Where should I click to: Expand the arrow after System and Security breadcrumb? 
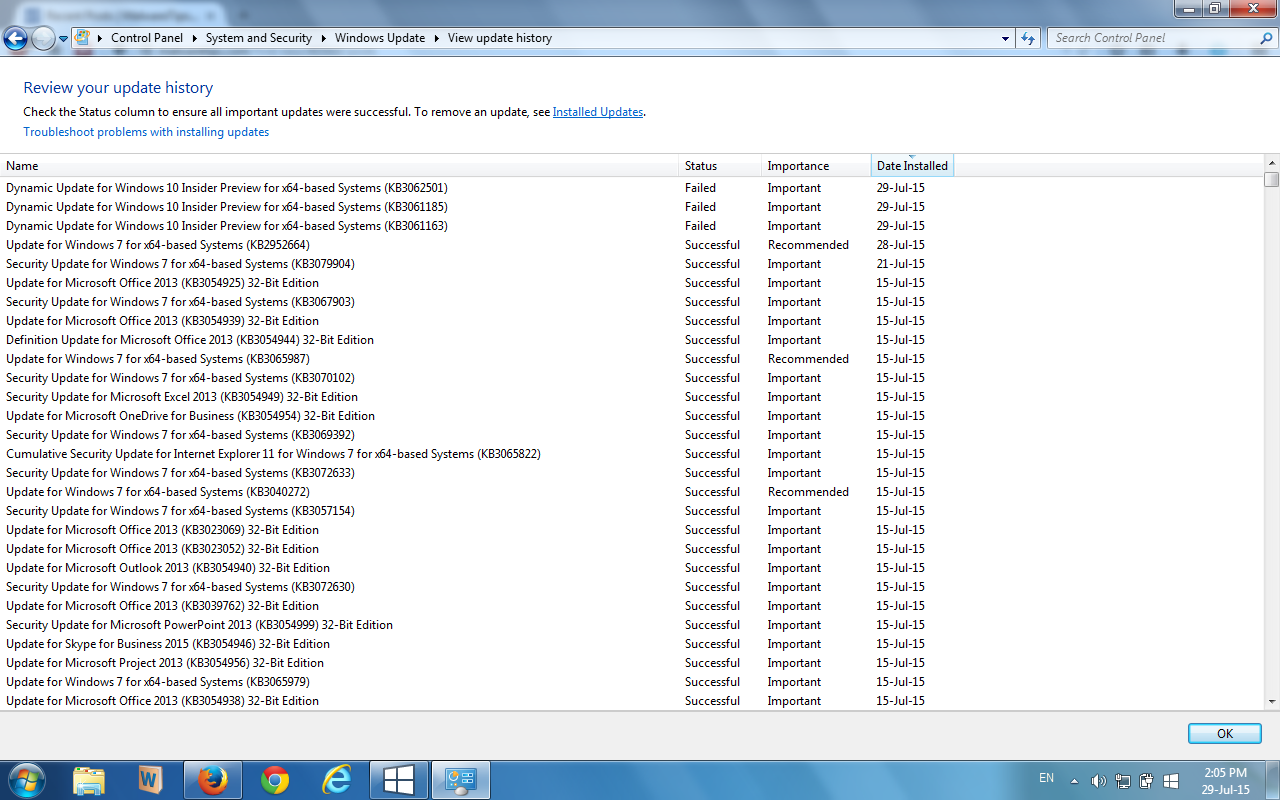[x=323, y=38]
